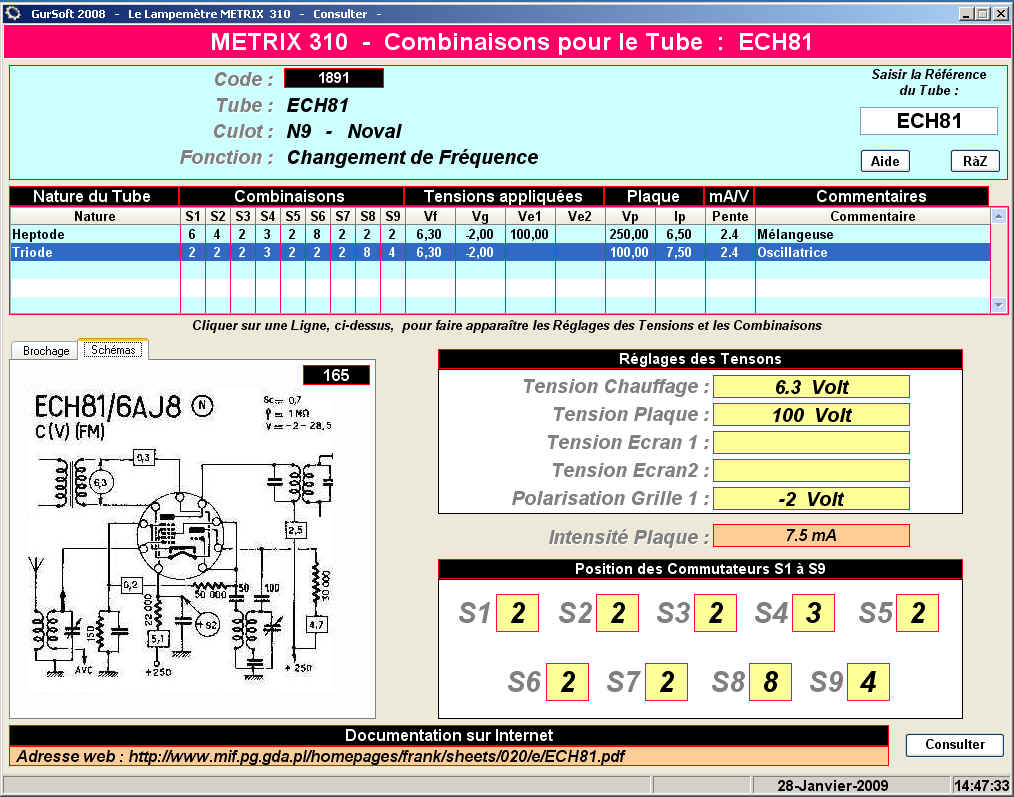The width and height of the screenshot is (1014, 797).
Task: Select the Schémas tab
Action: (x=113, y=349)
